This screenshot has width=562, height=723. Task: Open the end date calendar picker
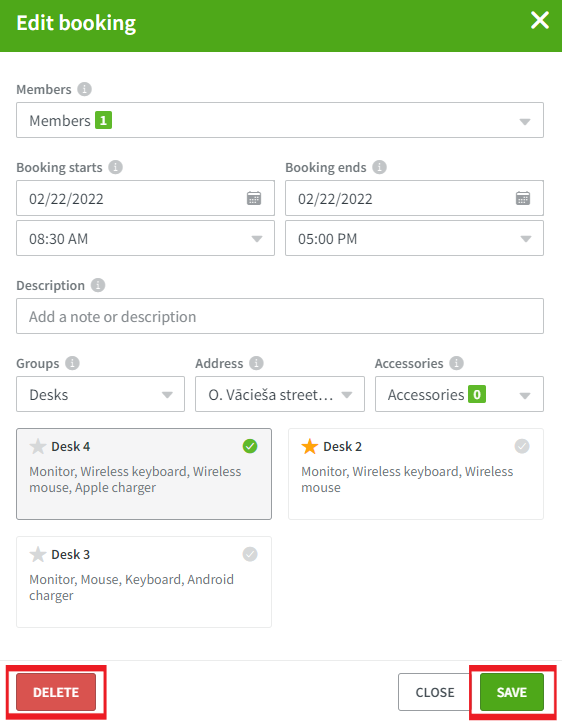(x=523, y=198)
